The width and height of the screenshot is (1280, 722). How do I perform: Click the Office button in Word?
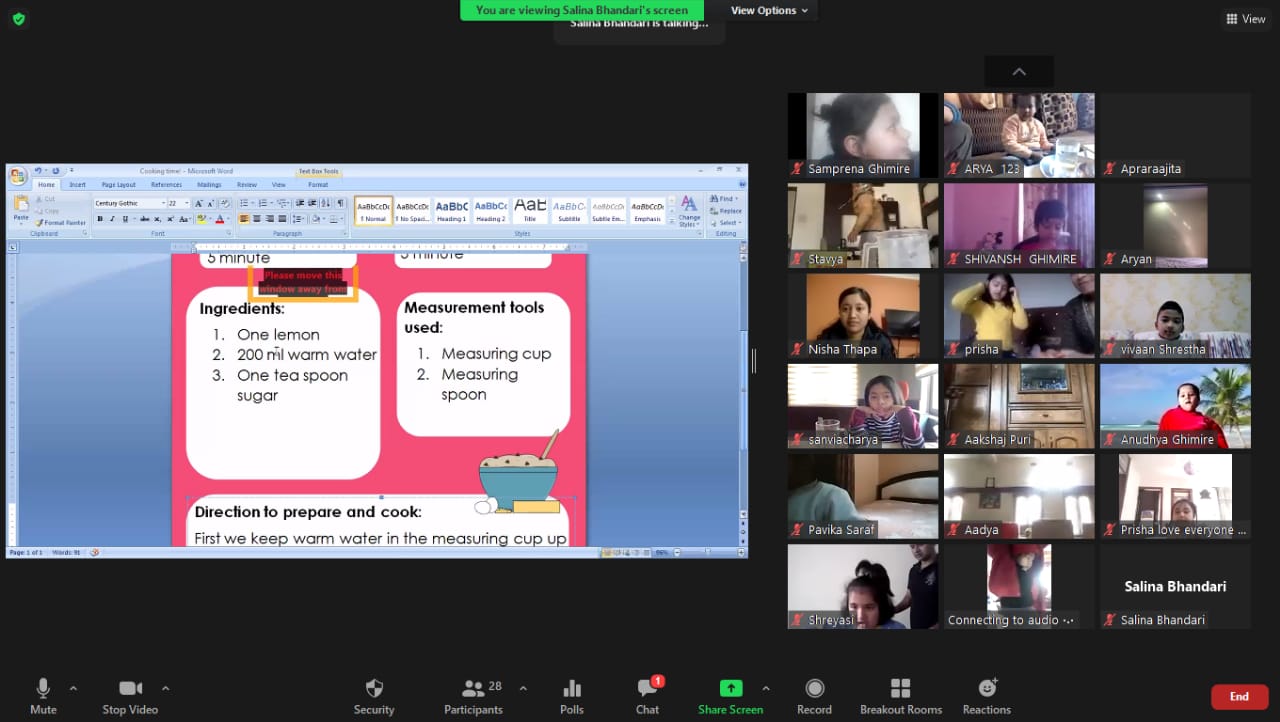click(x=18, y=177)
